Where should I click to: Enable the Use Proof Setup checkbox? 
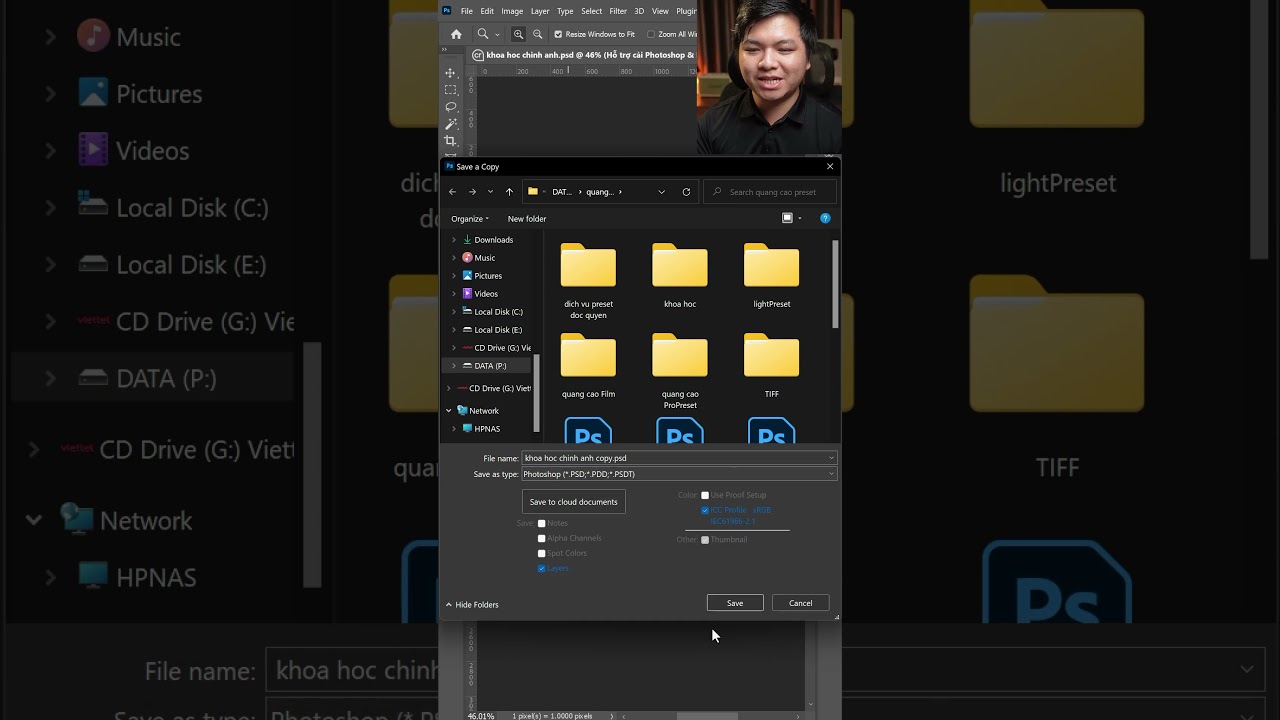pos(705,495)
